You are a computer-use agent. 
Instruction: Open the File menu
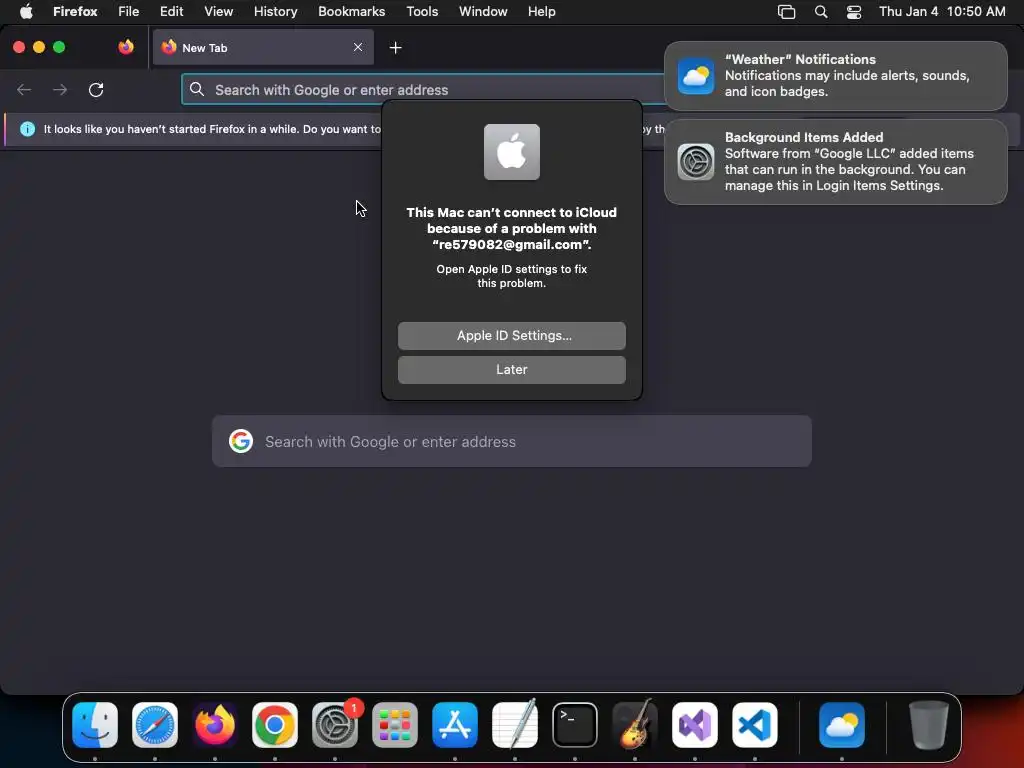click(129, 12)
